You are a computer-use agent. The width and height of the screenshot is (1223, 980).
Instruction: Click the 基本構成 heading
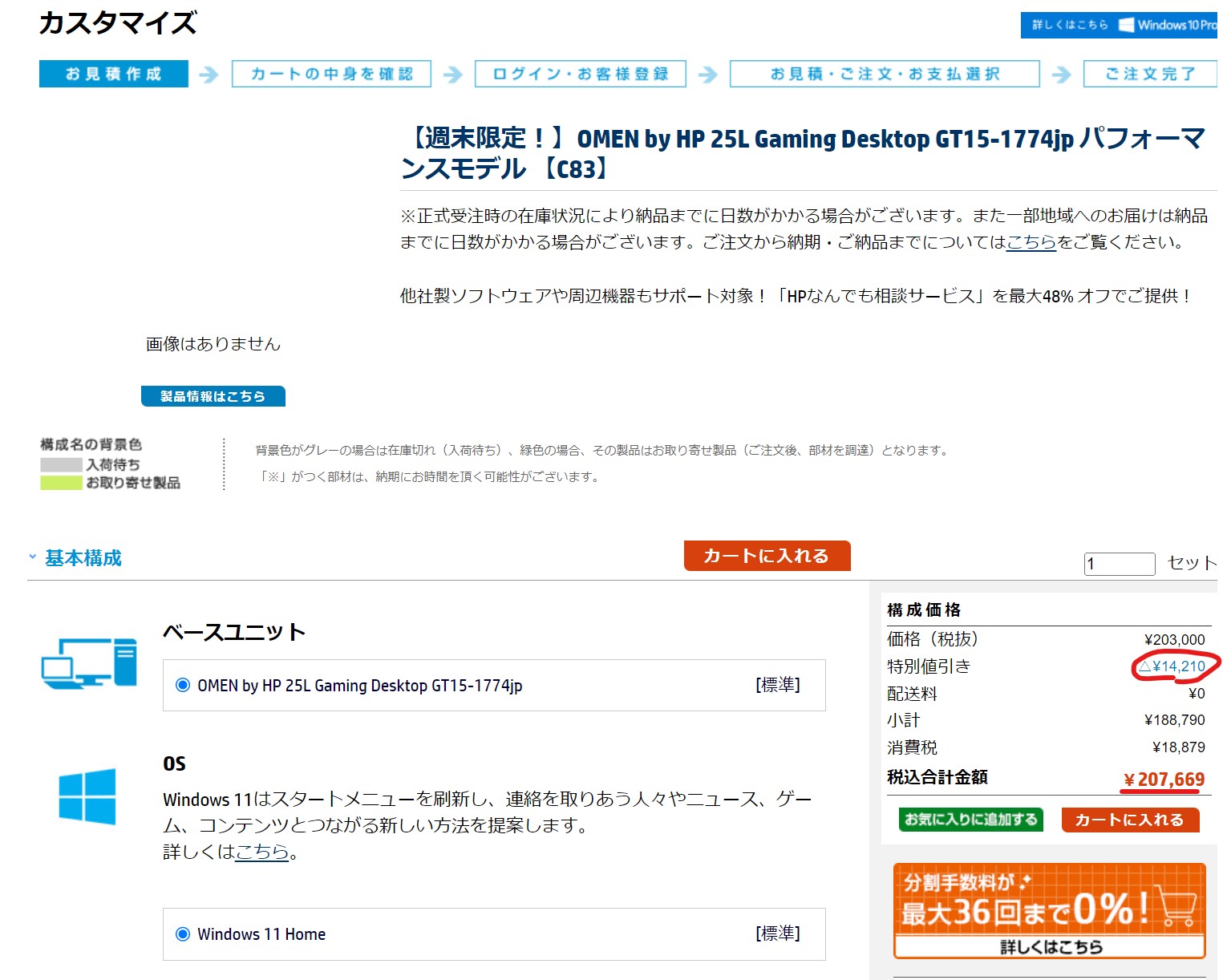(x=83, y=558)
